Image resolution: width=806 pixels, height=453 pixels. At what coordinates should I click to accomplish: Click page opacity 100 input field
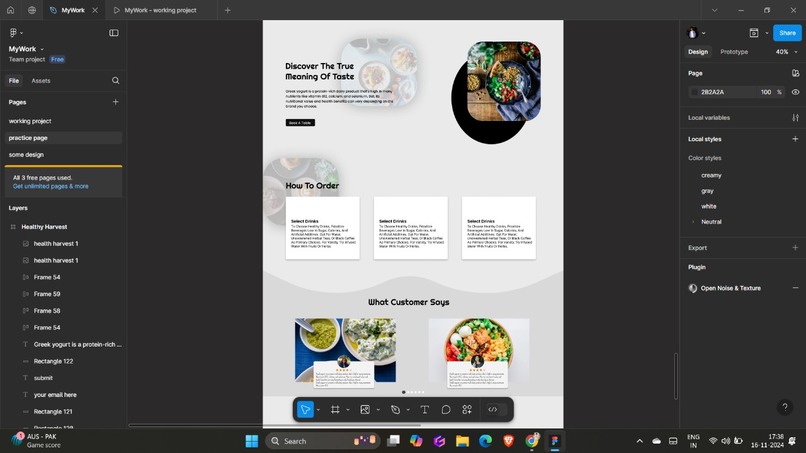[x=765, y=92]
